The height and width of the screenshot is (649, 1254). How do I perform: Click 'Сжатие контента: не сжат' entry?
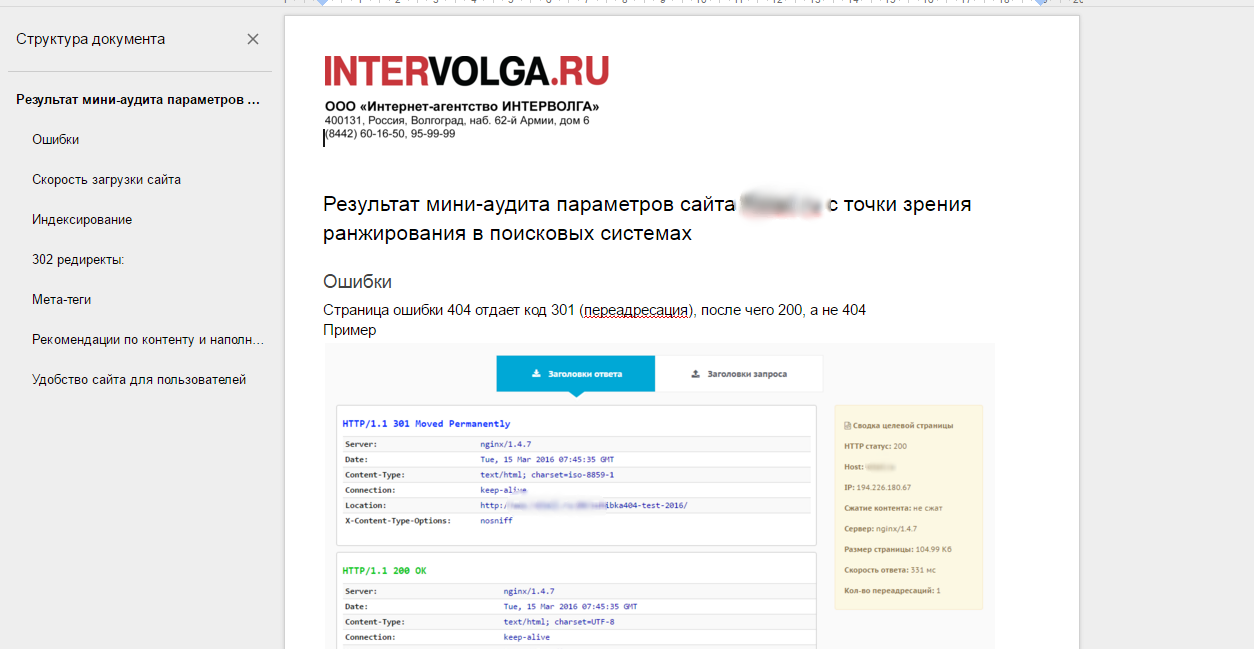point(893,508)
